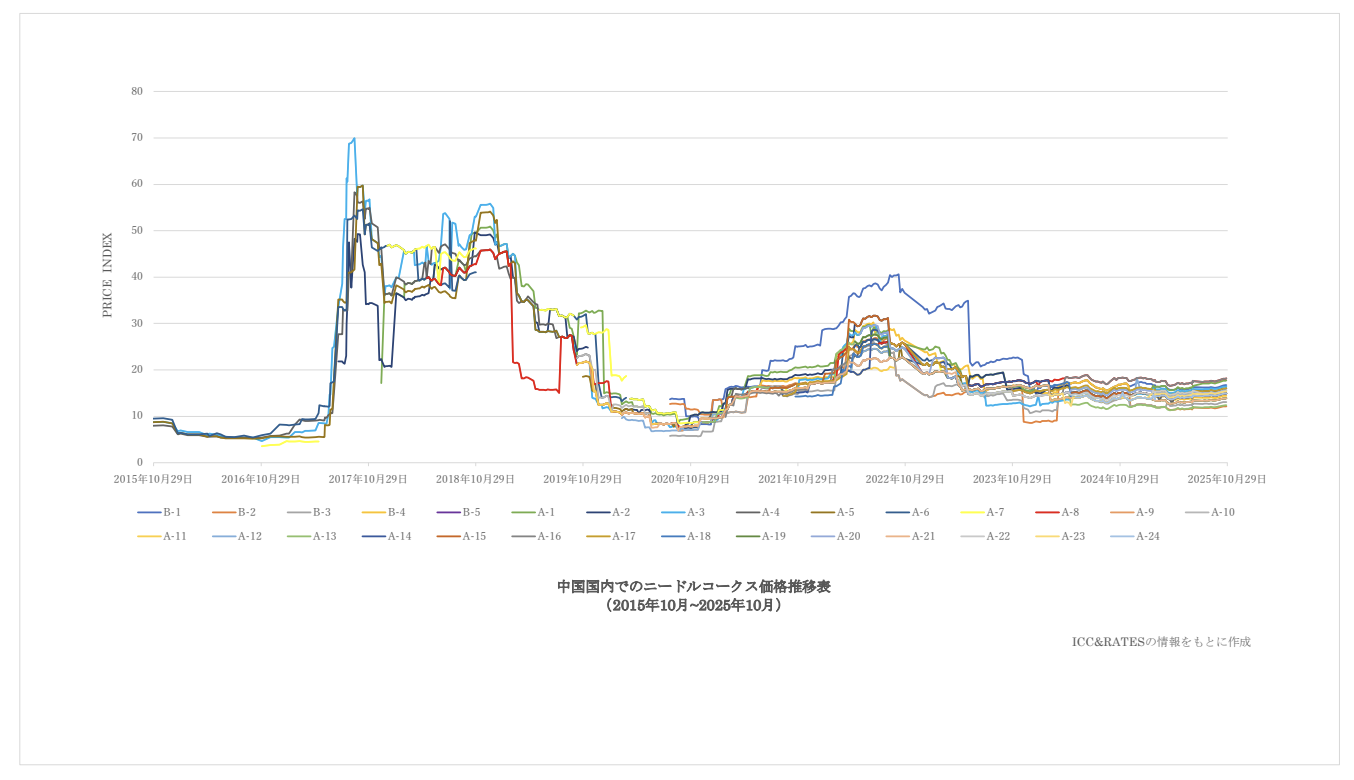Click the A-8 red legend entry
Image resolution: width=1354 pixels, height=780 pixels.
coord(1057,512)
